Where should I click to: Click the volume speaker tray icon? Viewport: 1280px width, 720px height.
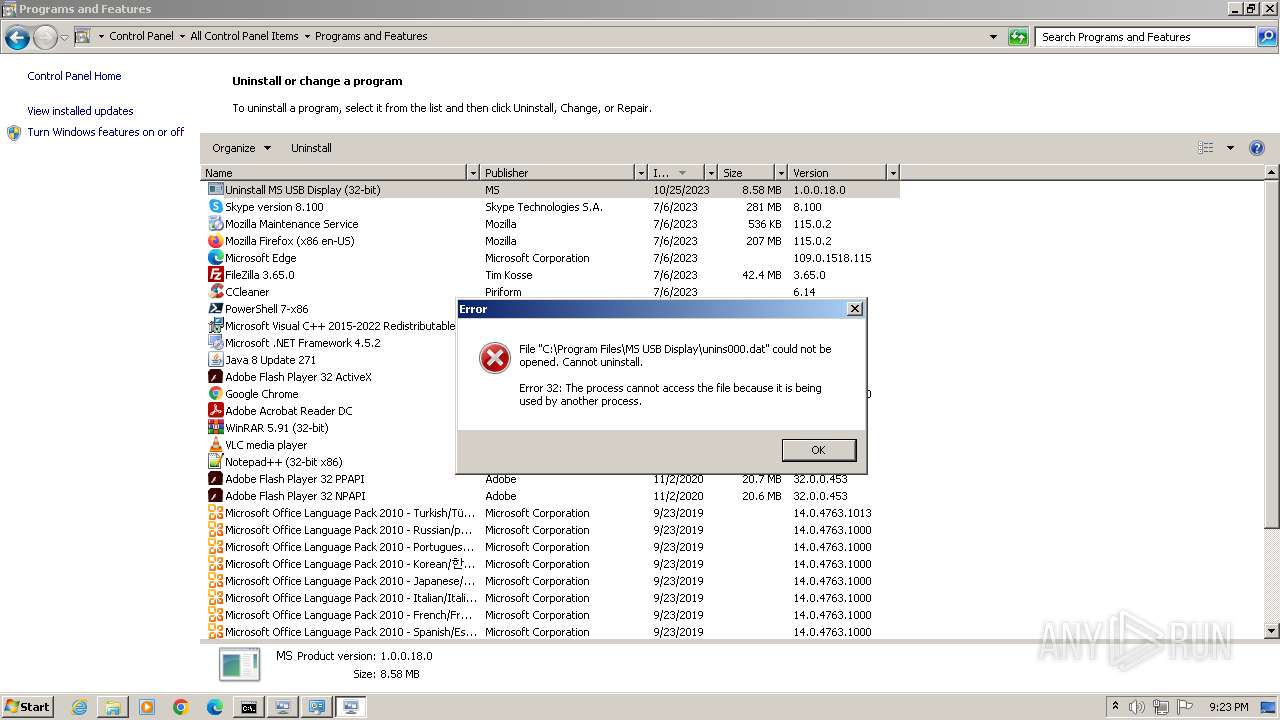coord(1137,707)
